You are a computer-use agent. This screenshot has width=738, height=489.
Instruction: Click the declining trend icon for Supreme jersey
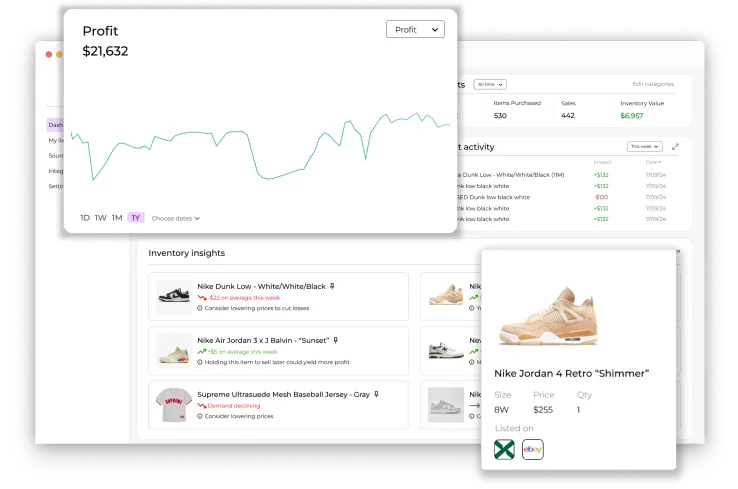pos(202,406)
